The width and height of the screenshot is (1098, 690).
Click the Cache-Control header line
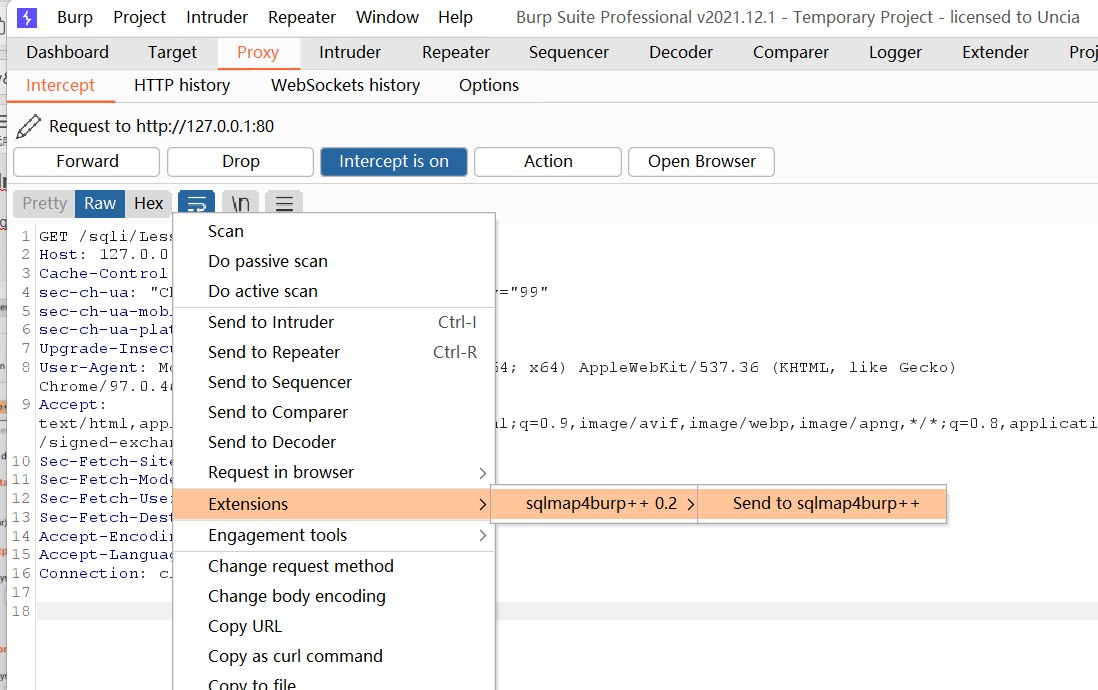click(x=103, y=274)
